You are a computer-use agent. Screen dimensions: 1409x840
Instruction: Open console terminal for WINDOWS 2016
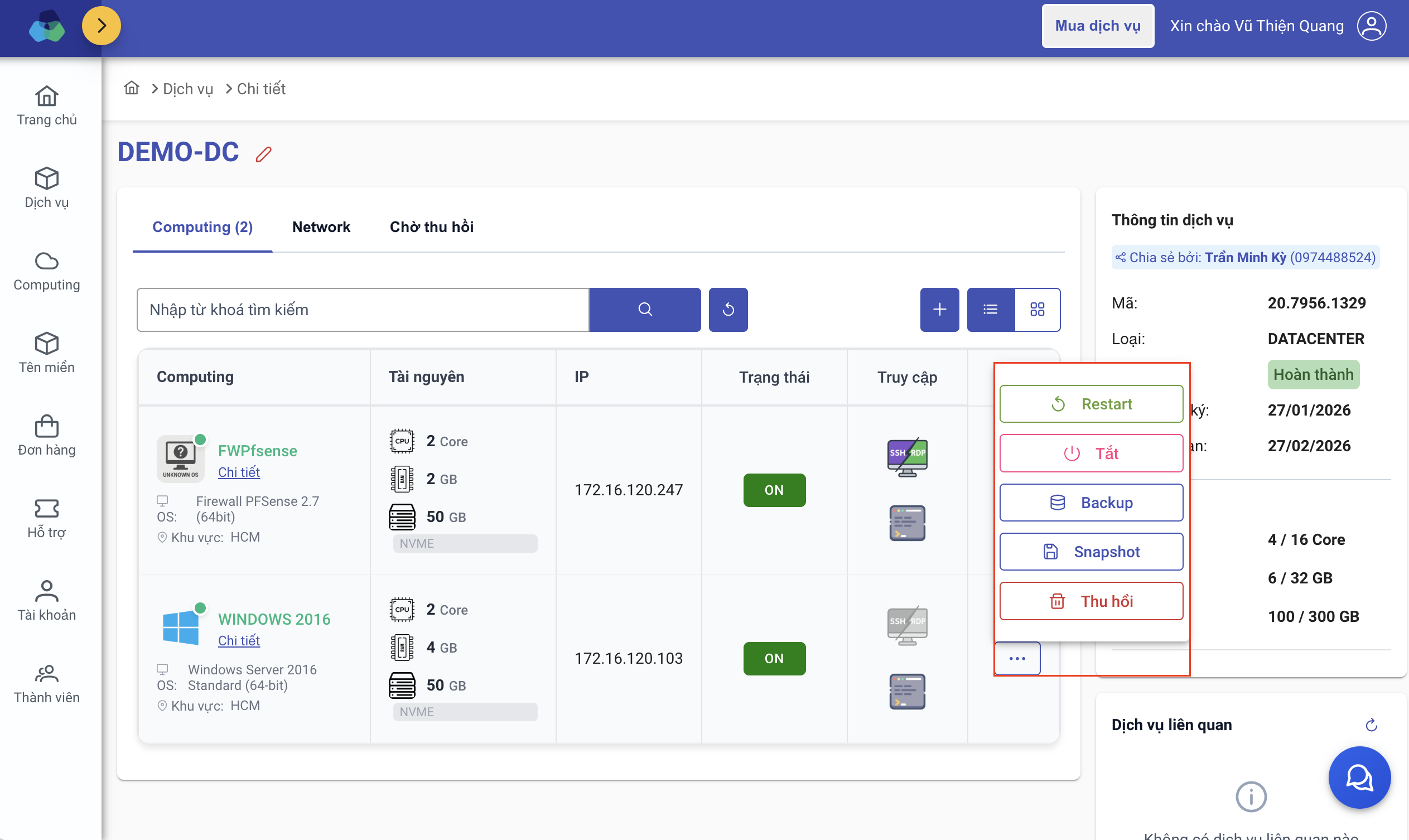pos(907,691)
